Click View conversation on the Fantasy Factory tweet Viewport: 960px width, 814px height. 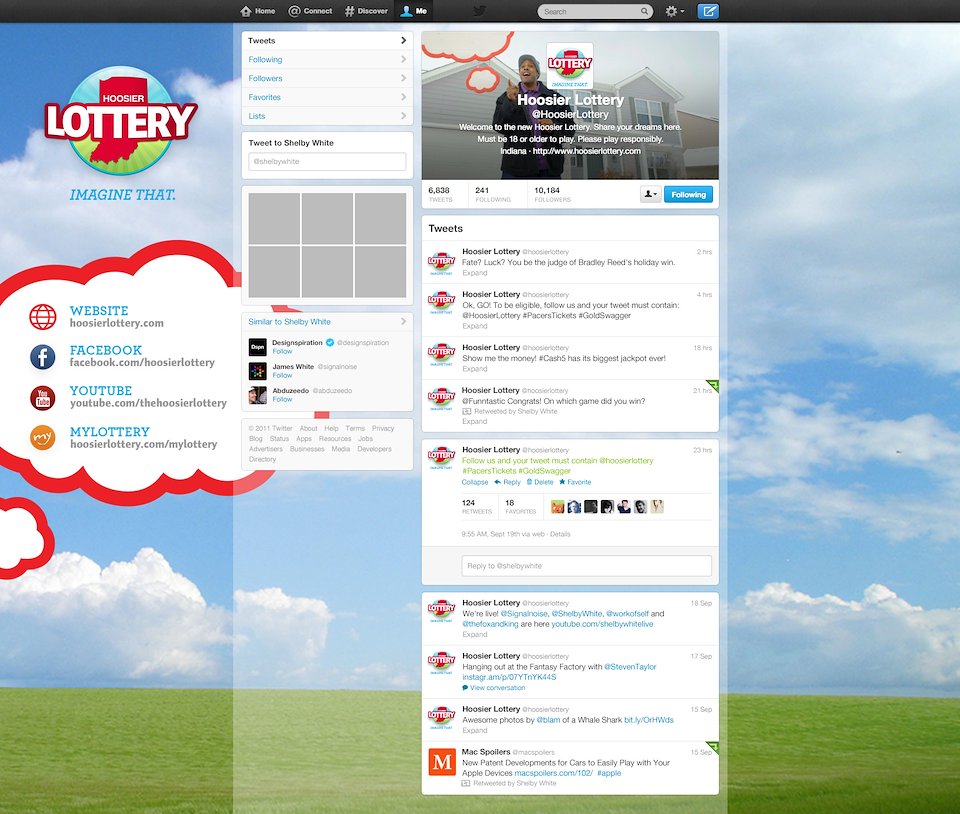point(493,688)
